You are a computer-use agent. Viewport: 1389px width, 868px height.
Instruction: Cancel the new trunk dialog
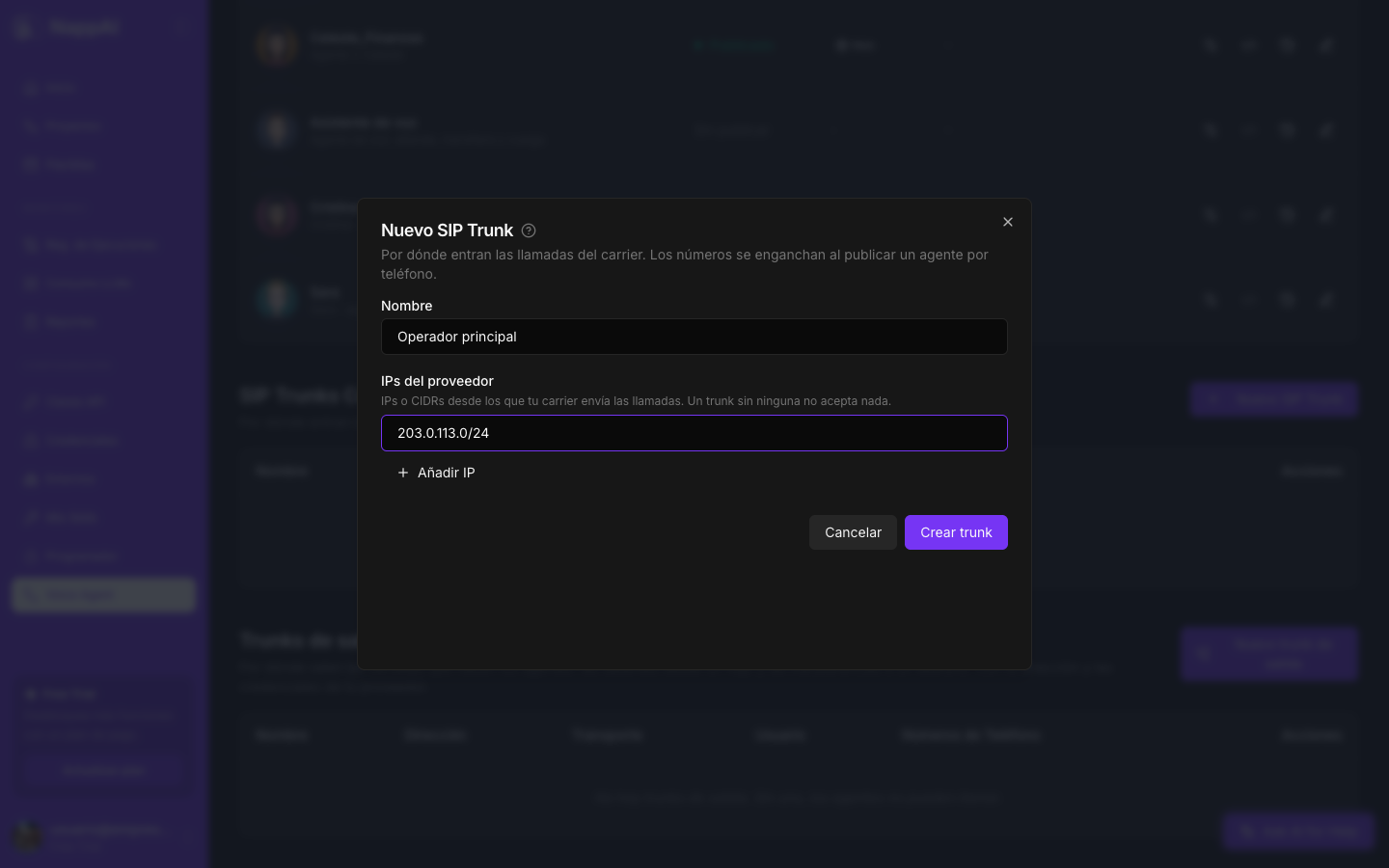coord(853,532)
